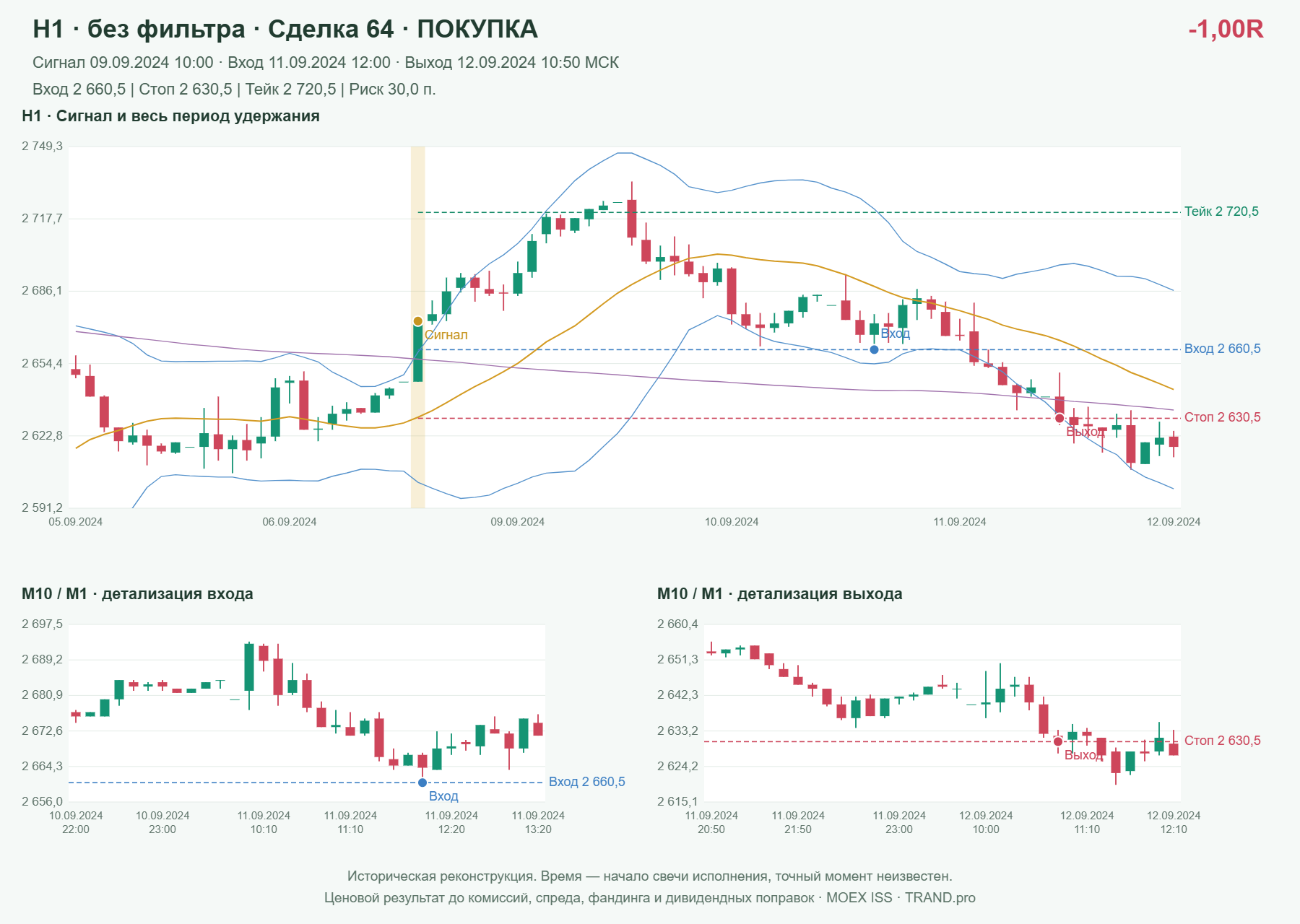
Task: Click the 2 622,8 price axis label
Action: [x=42, y=435]
